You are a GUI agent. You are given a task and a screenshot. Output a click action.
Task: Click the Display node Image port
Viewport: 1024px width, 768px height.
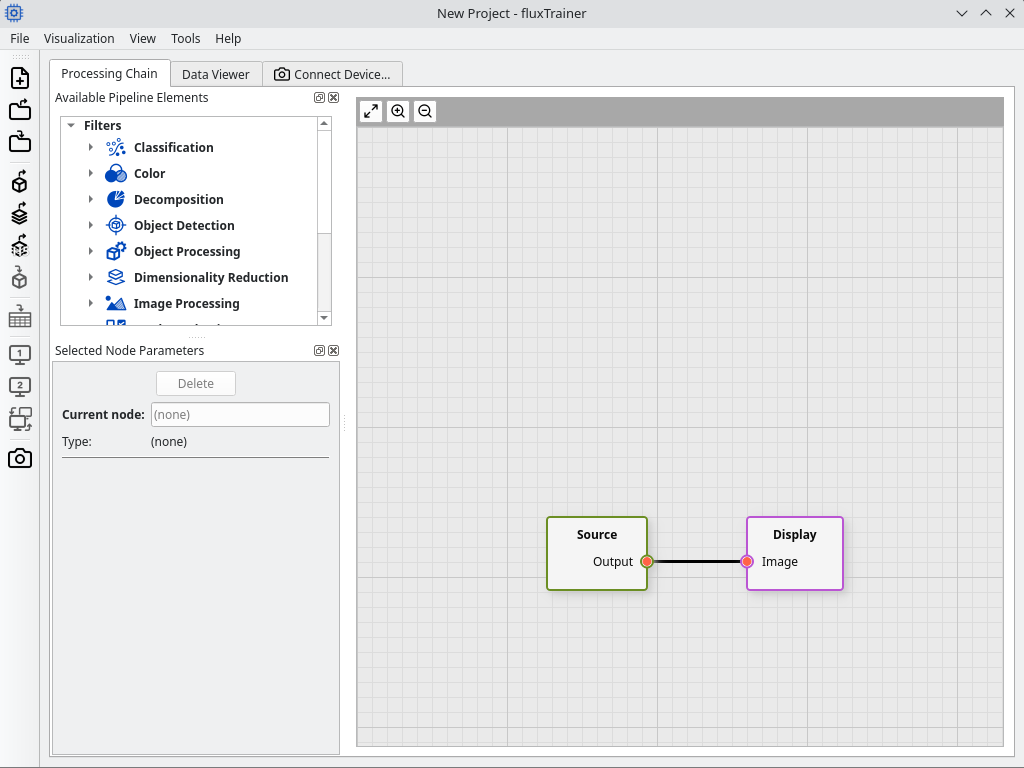click(747, 562)
